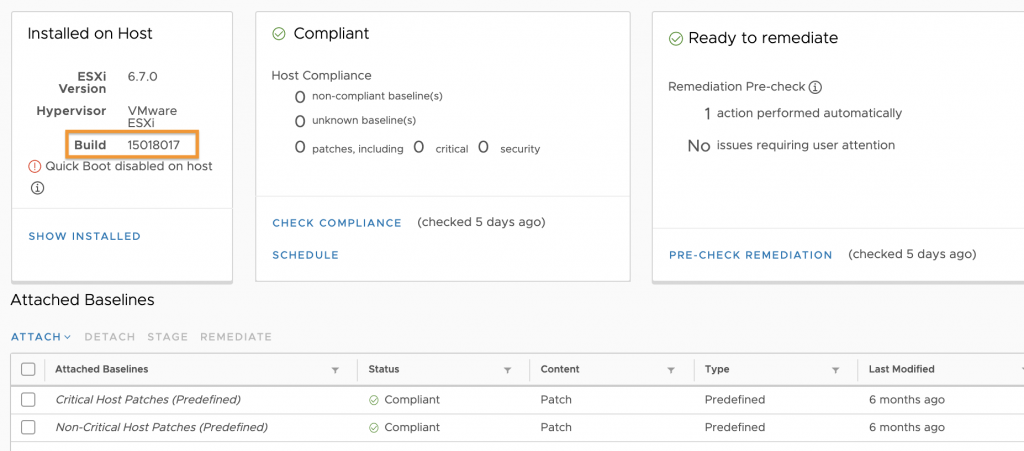This screenshot has width=1024, height=451.
Task: Open the Last Modified column sort arrow
Action: pyautogui.click(x=1020, y=370)
